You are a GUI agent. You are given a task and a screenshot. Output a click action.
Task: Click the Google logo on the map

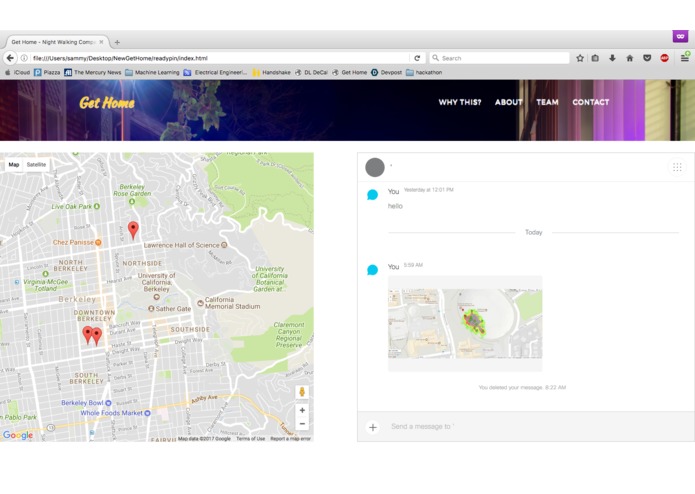[18, 435]
